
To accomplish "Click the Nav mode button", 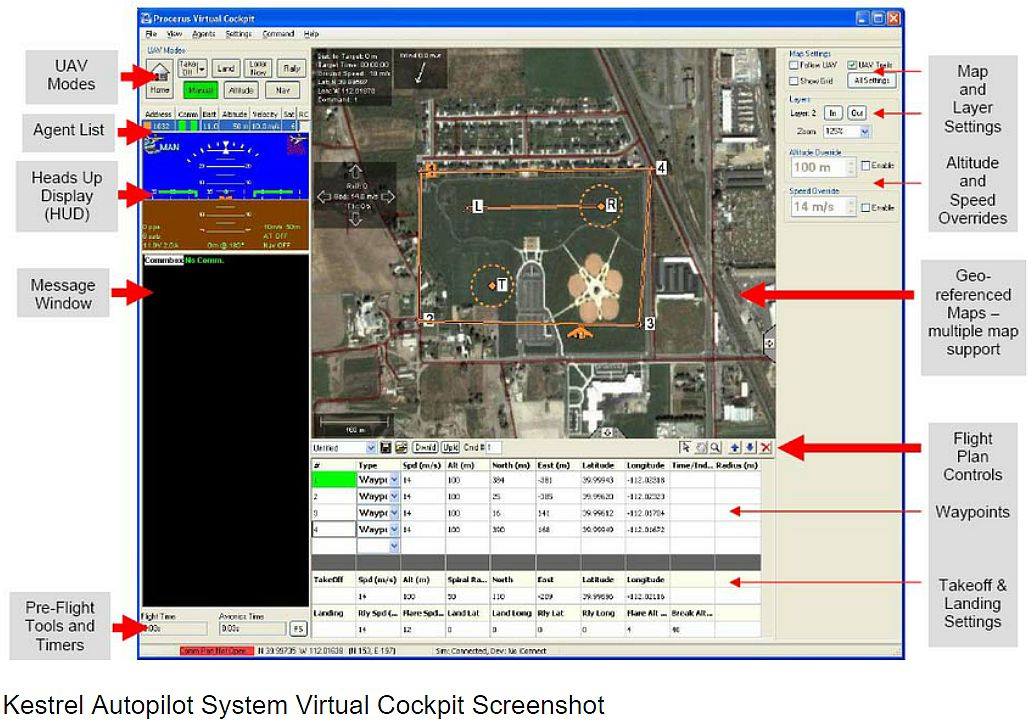I will (283, 91).
